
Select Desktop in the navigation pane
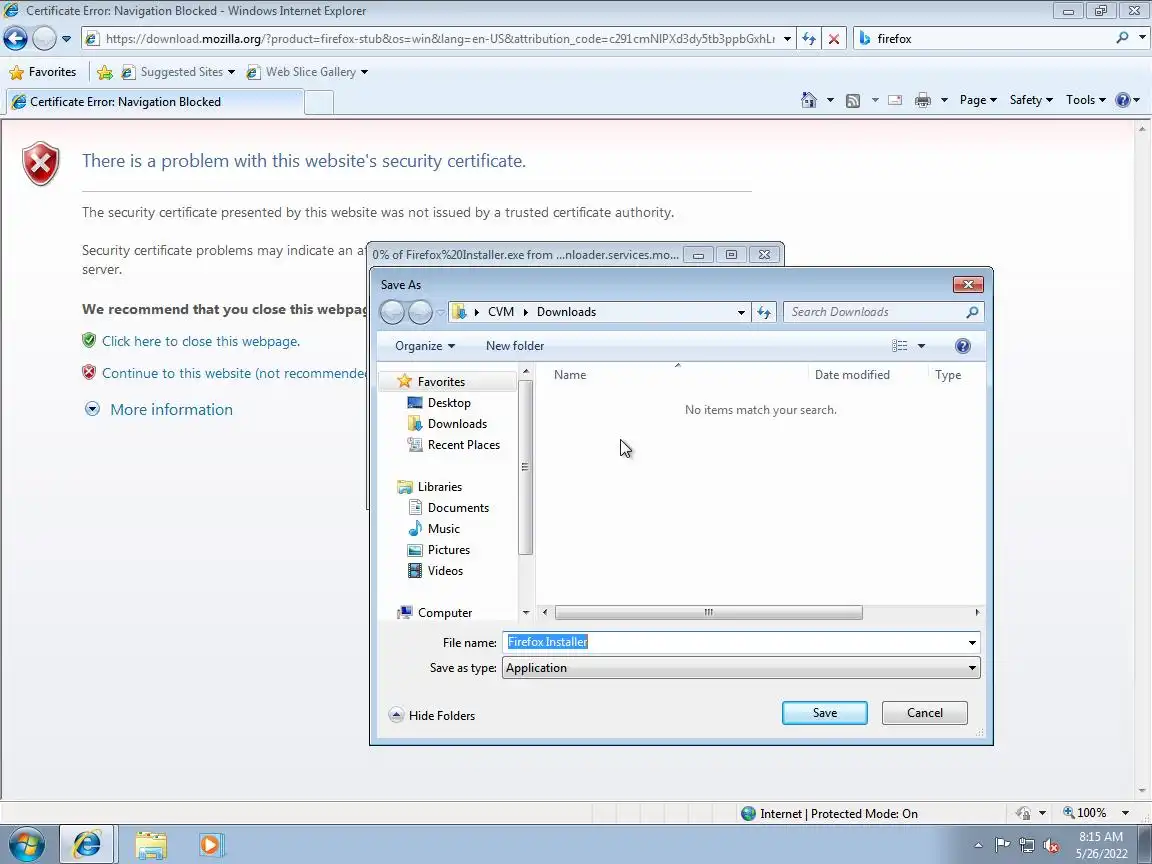(x=449, y=403)
